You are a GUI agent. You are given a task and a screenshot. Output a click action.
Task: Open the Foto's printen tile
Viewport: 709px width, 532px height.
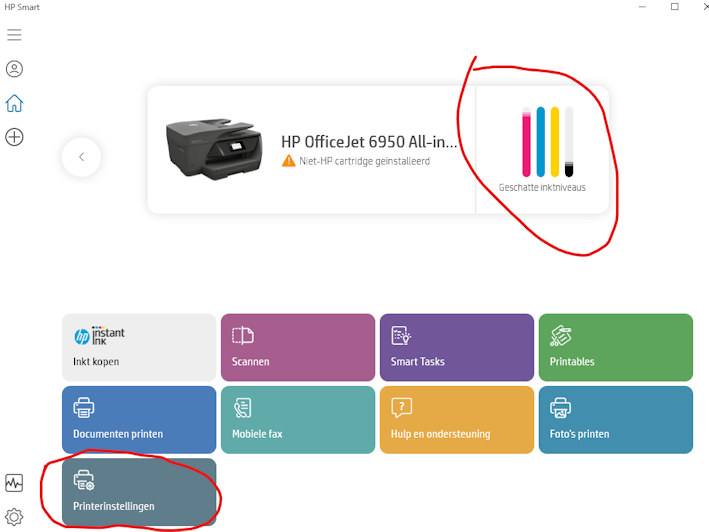(616, 420)
